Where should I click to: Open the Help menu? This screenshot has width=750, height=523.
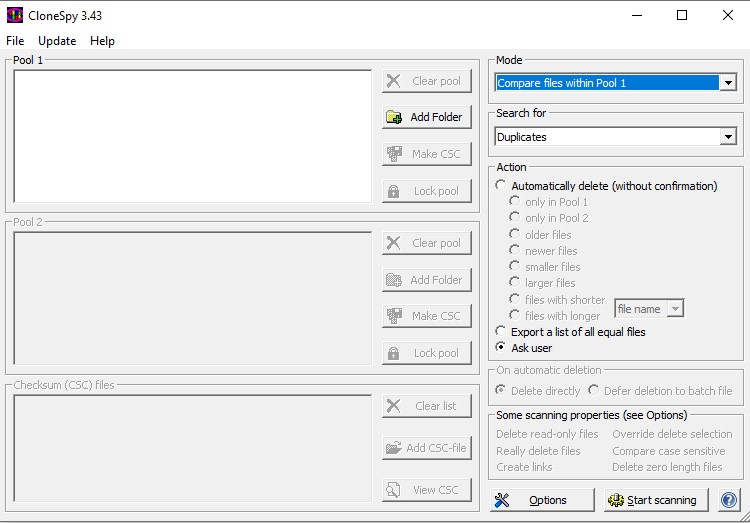click(x=102, y=41)
